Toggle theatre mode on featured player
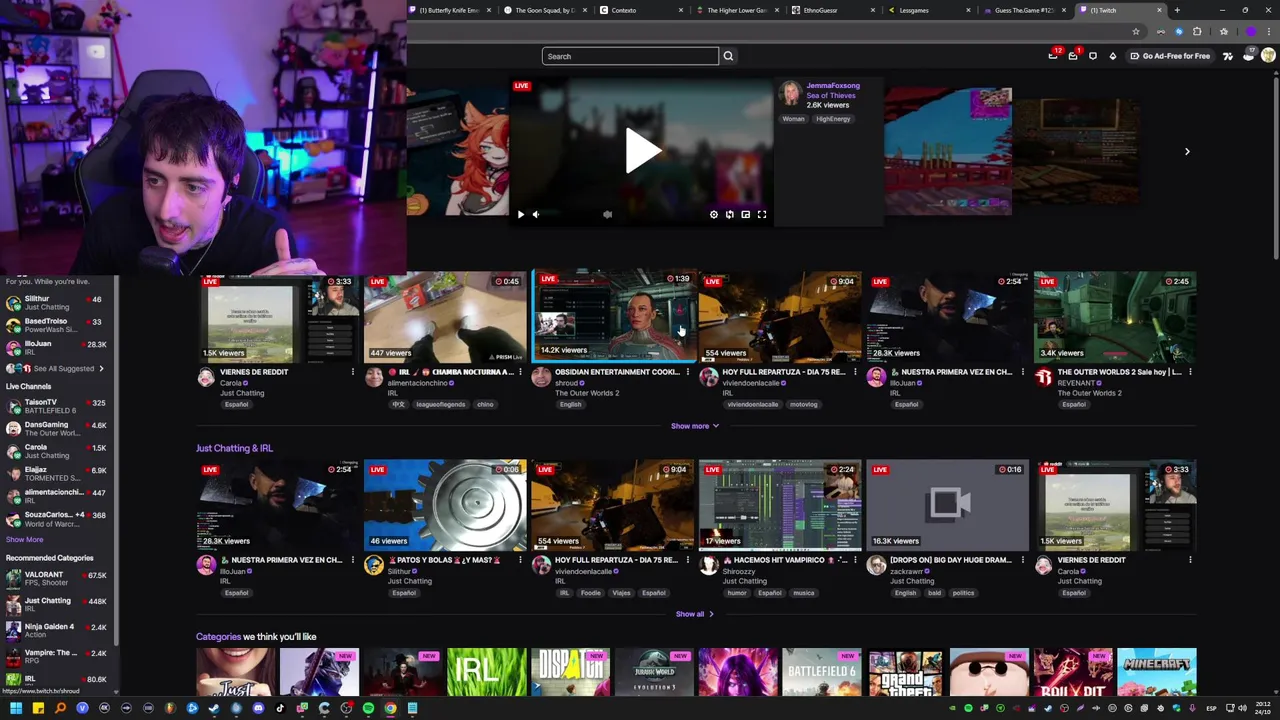This screenshot has height=720, width=1280. point(745,214)
